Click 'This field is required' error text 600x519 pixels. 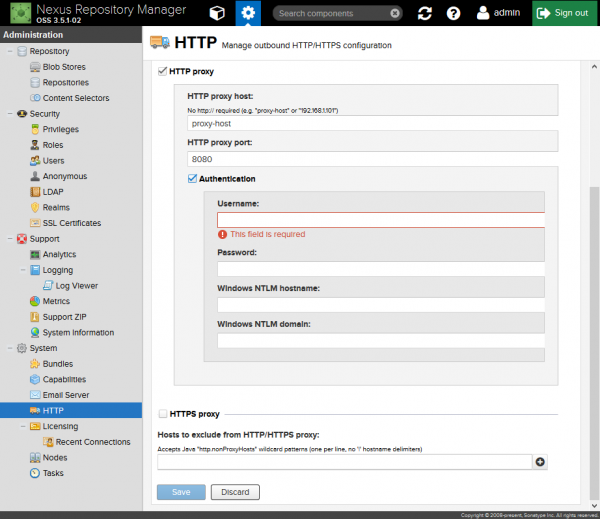click(x=267, y=234)
